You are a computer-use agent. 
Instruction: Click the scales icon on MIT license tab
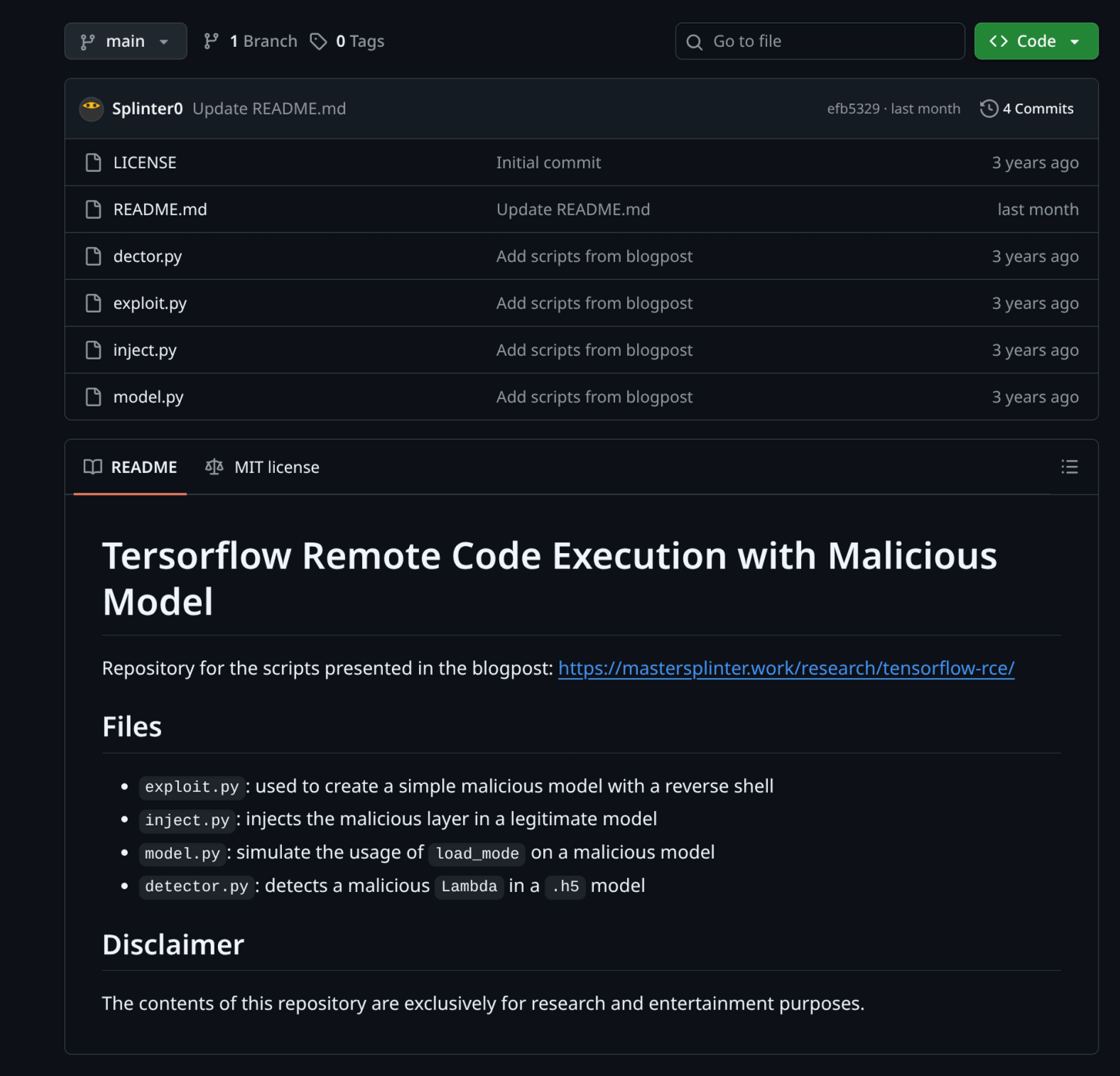coord(214,467)
